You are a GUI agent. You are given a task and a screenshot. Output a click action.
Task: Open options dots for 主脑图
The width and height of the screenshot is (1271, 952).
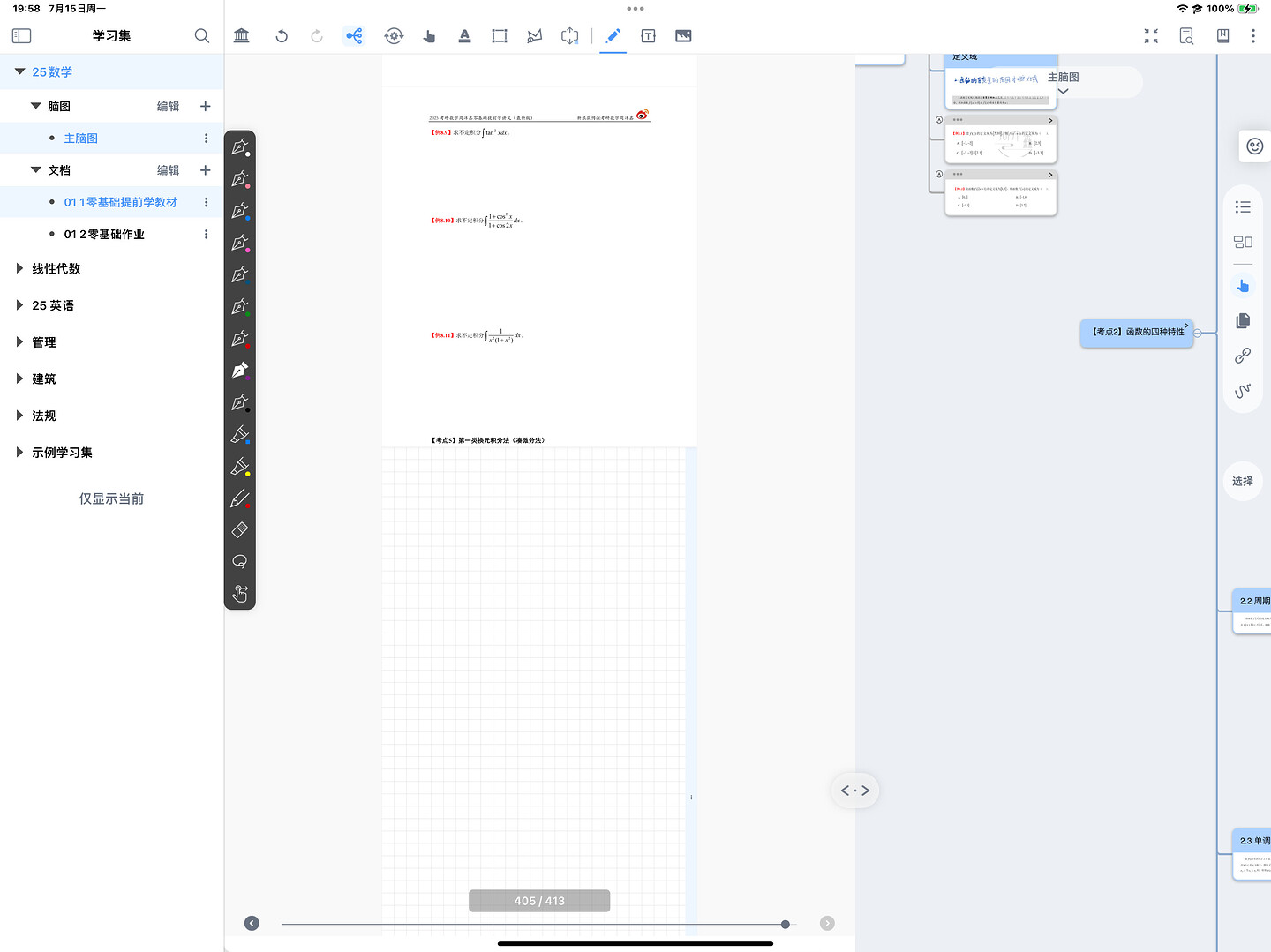[x=206, y=139]
